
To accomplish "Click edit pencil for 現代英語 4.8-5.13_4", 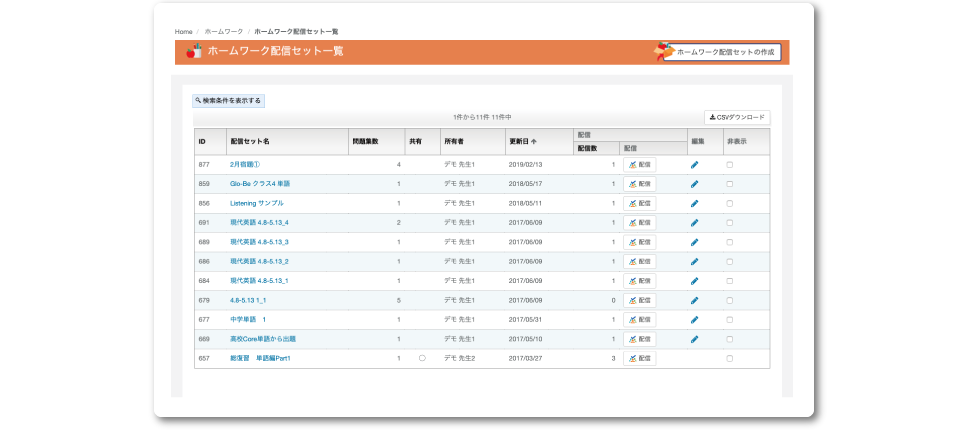I will click(x=695, y=222).
